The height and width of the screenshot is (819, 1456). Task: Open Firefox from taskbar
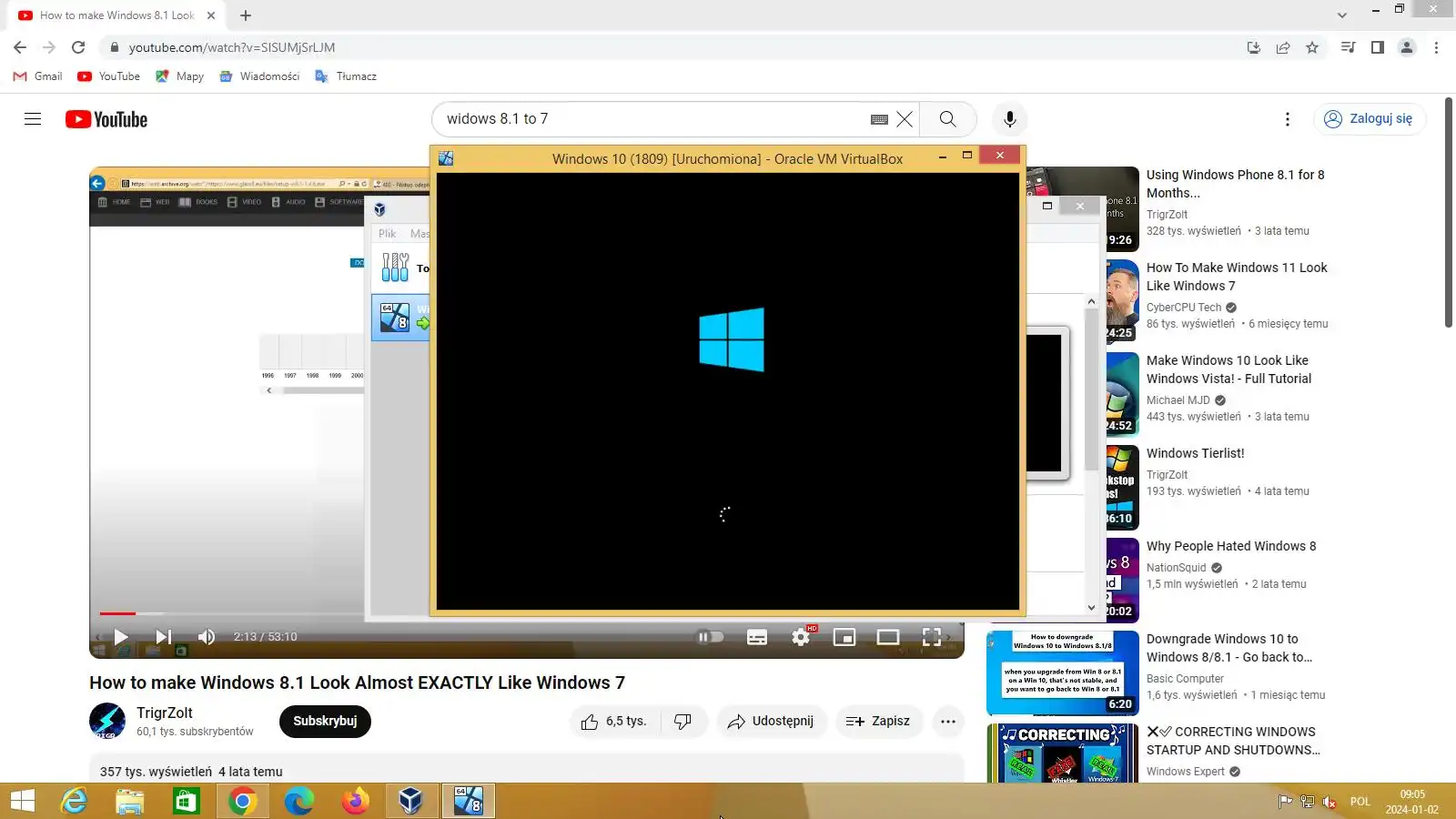pos(355,802)
